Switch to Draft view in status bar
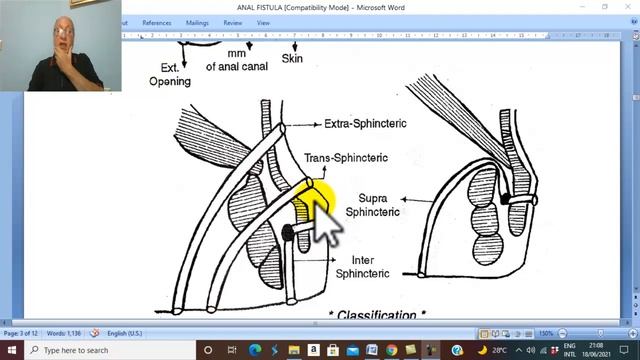 coord(529,334)
